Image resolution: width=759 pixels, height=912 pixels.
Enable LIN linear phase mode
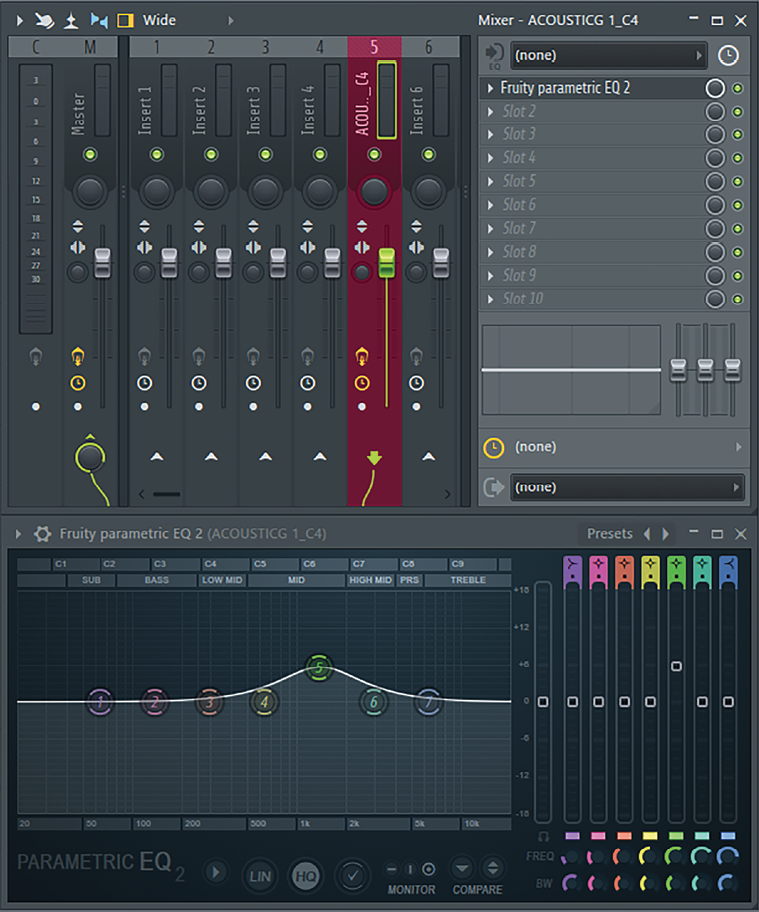[260, 876]
